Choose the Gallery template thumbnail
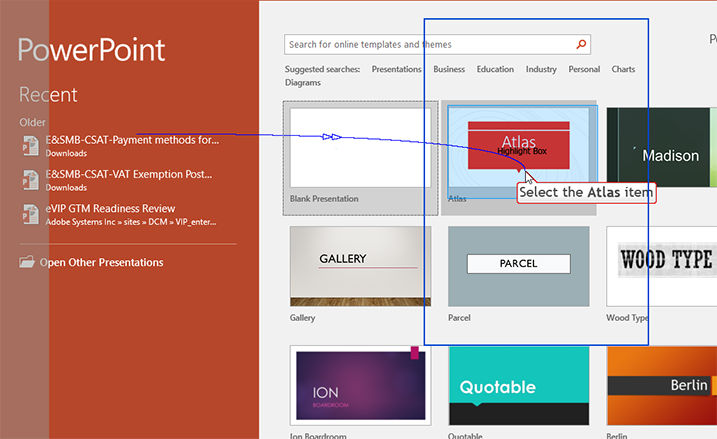 pyautogui.click(x=360, y=266)
